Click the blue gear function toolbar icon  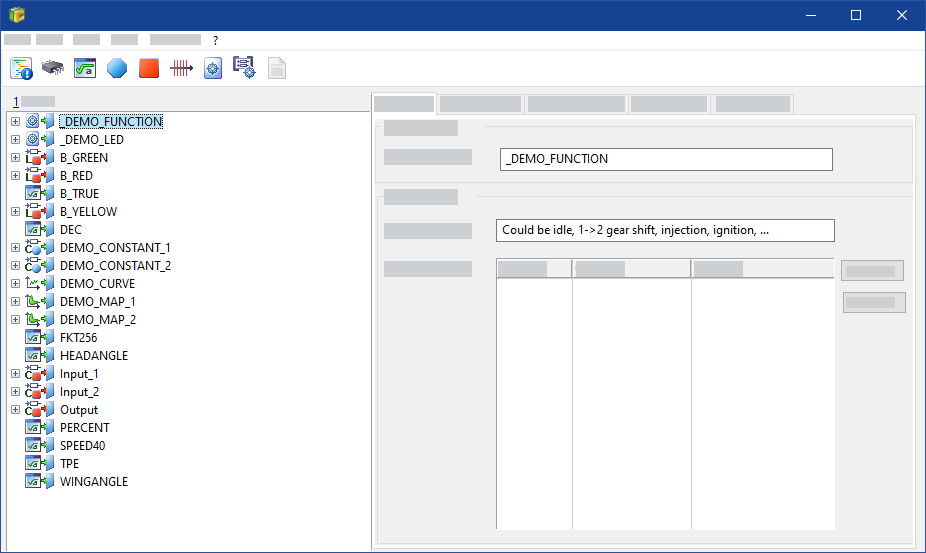click(x=212, y=68)
